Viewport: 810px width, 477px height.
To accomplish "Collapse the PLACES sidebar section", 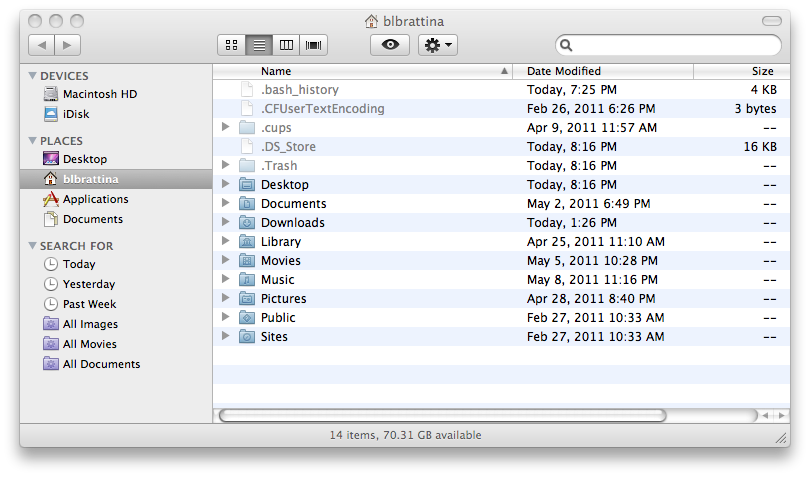I will (x=33, y=141).
